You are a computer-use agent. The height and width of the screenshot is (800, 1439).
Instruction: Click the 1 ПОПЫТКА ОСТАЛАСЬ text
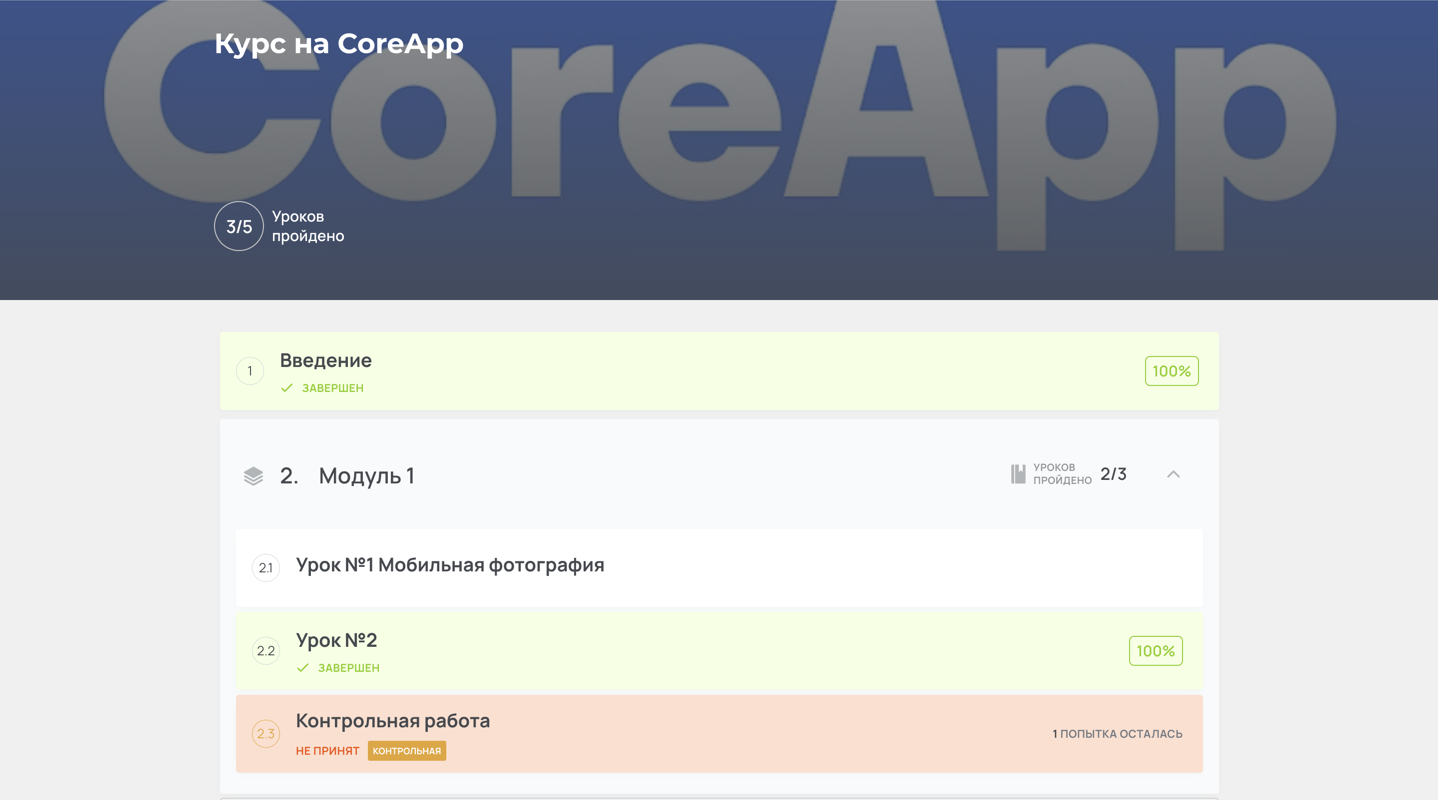click(x=1117, y=734)
